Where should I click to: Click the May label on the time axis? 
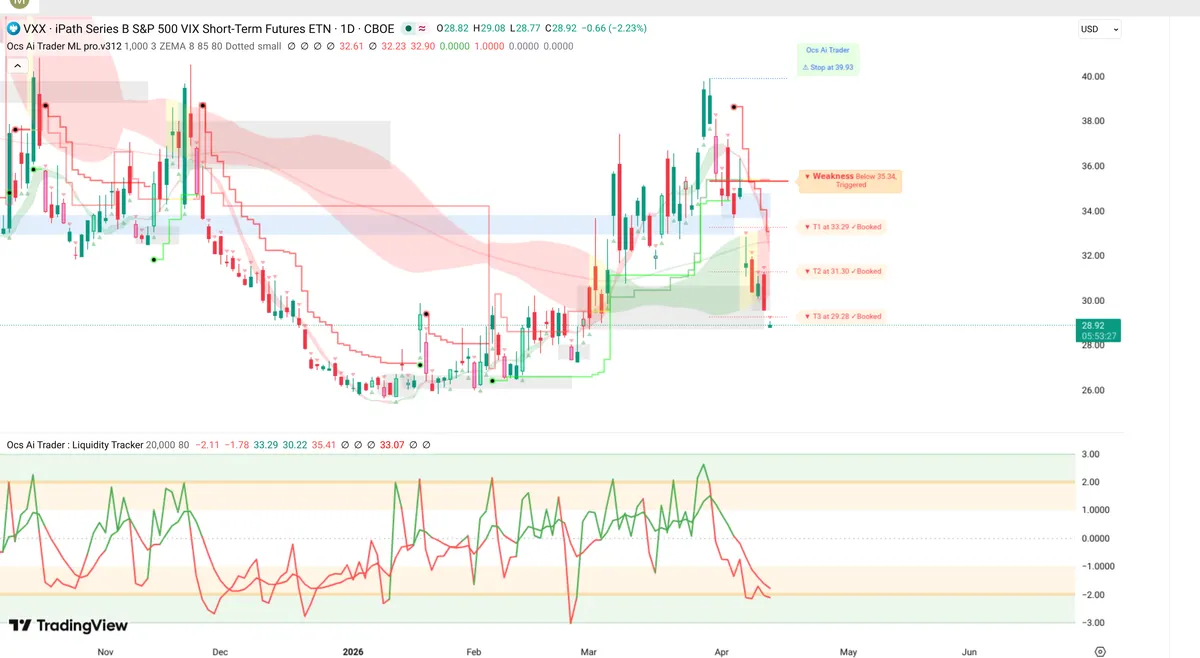coord(849,651)
